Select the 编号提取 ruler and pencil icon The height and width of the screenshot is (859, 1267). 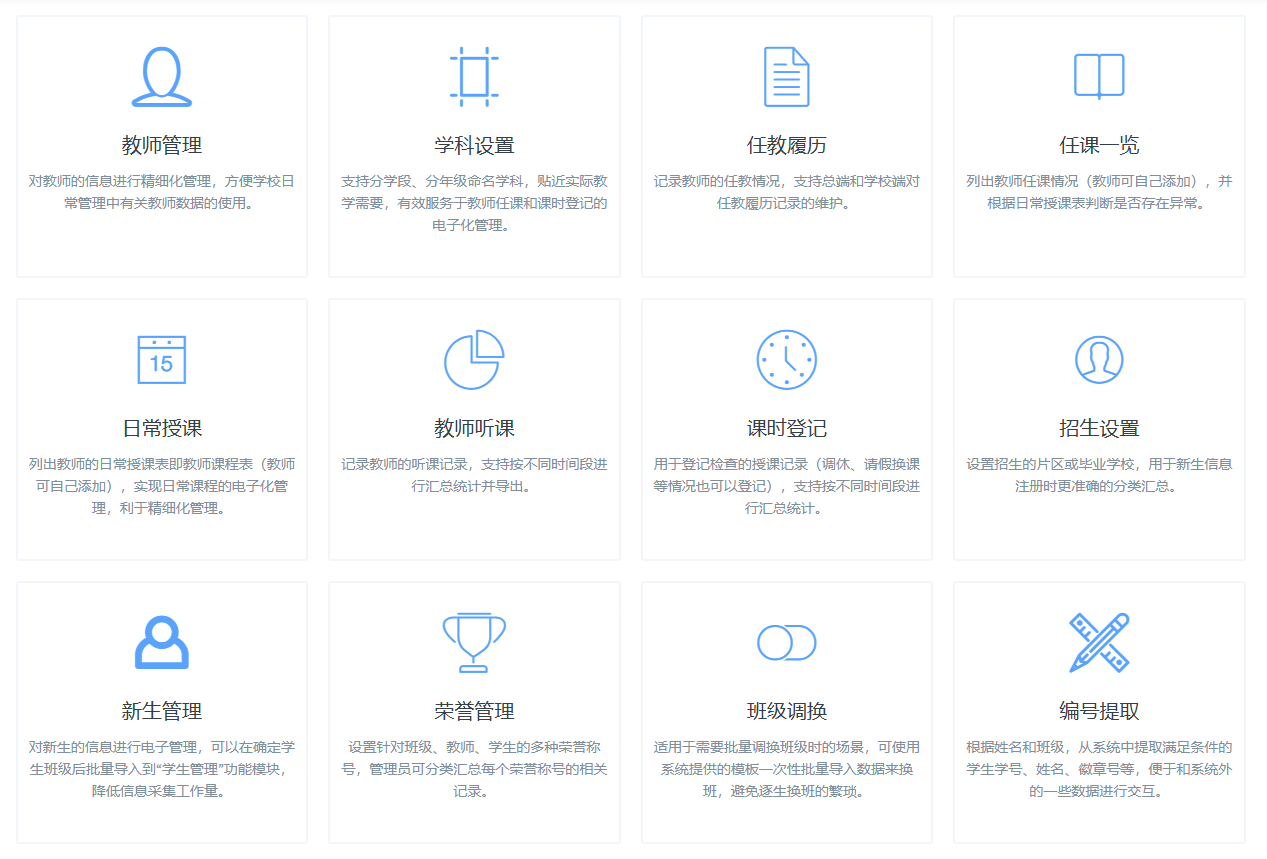(1098, 641)
